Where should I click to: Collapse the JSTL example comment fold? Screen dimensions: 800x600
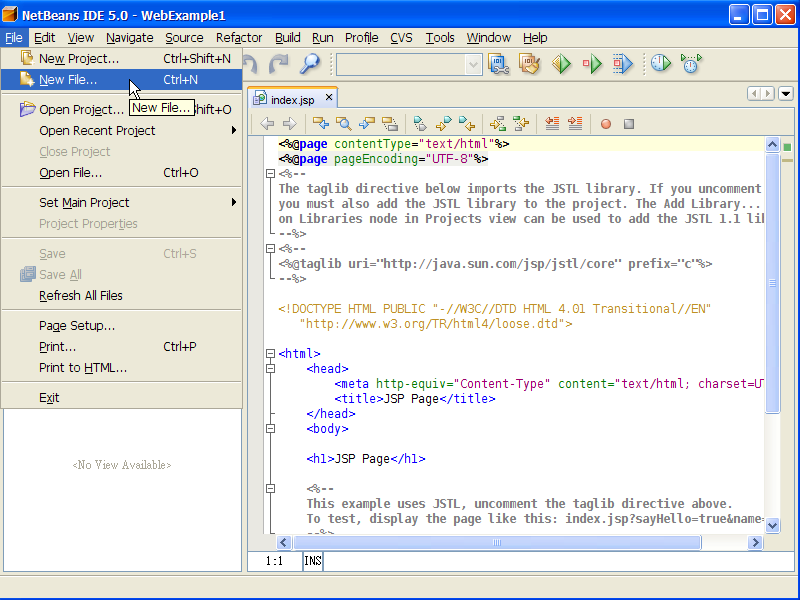pyautogui.click(x=270, y=488)
